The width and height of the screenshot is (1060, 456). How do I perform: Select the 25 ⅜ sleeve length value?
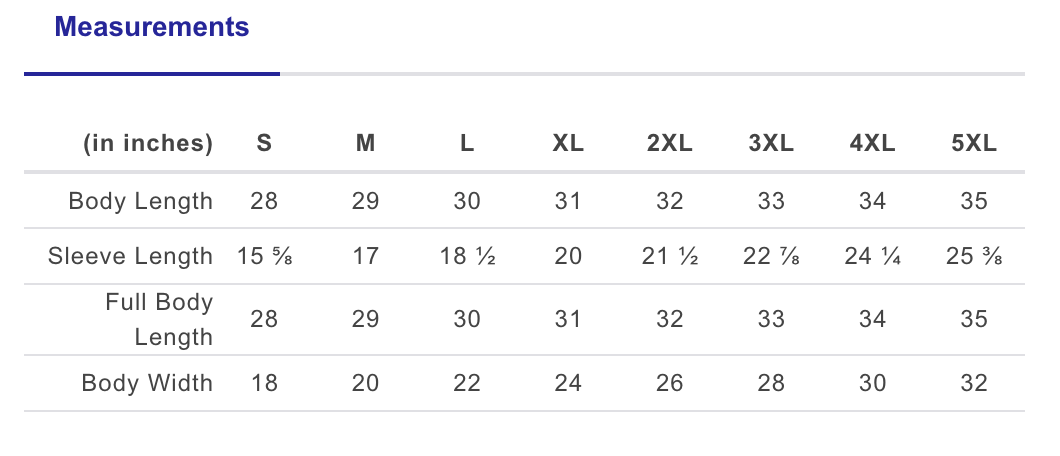coord(973,256)
